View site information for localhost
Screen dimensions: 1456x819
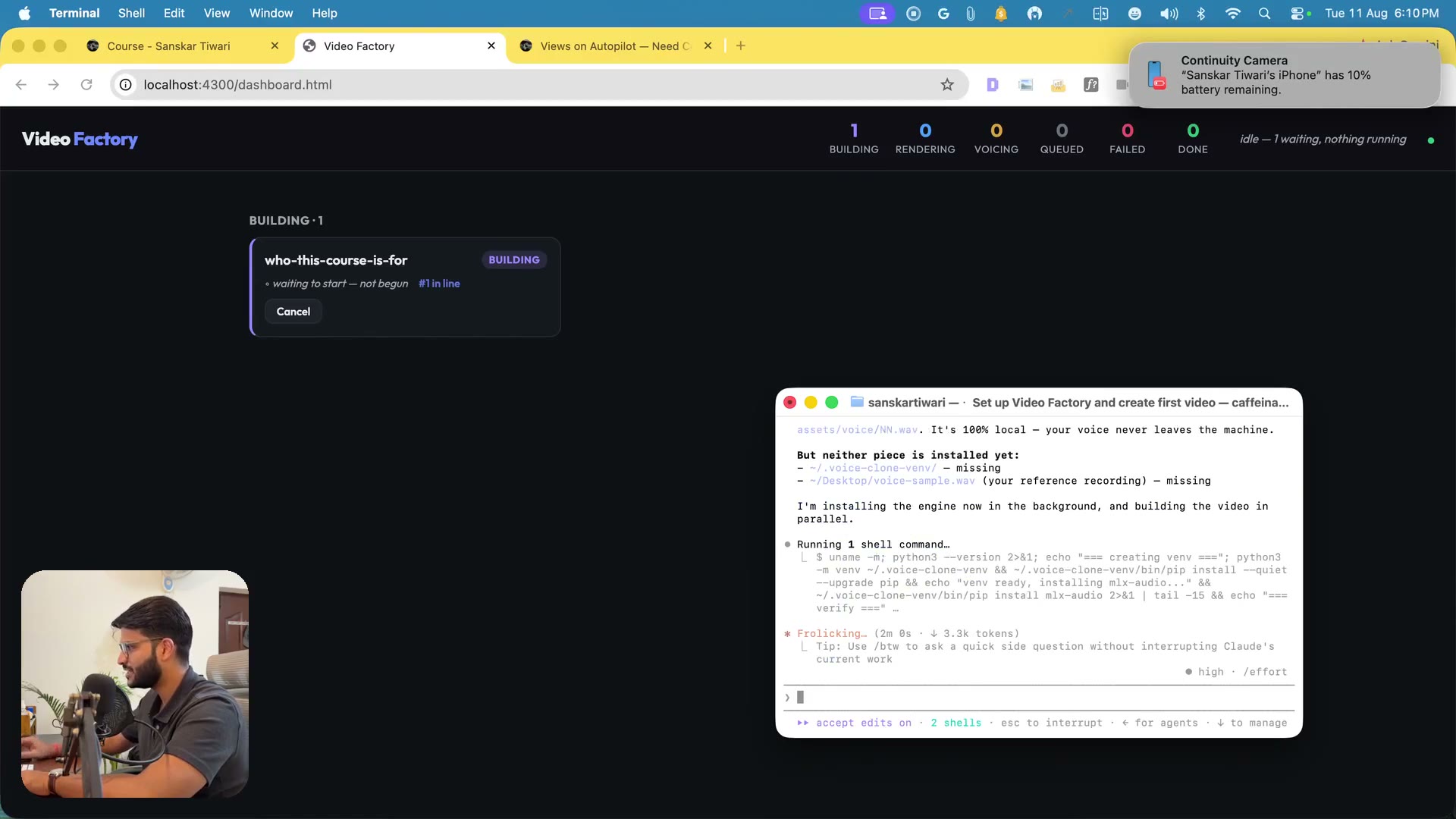126,85
